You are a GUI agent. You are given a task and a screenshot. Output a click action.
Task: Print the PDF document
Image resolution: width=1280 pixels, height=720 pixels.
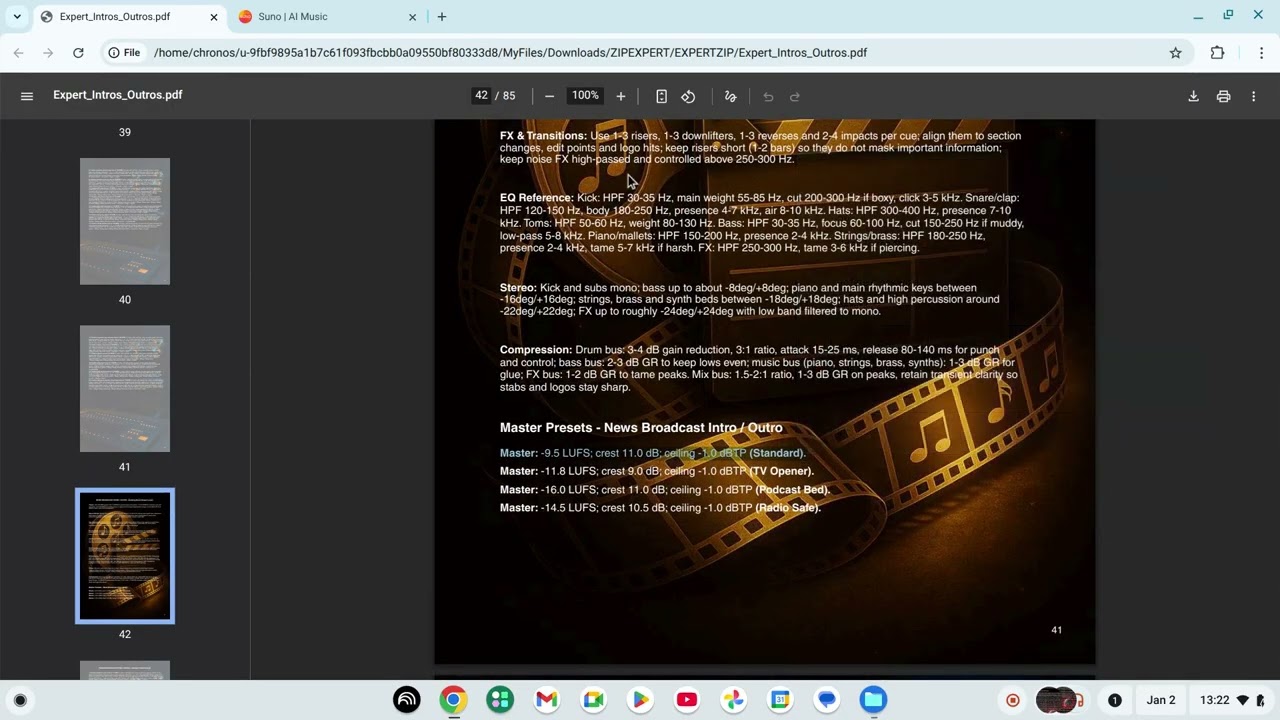click(x=1223, y=96)
